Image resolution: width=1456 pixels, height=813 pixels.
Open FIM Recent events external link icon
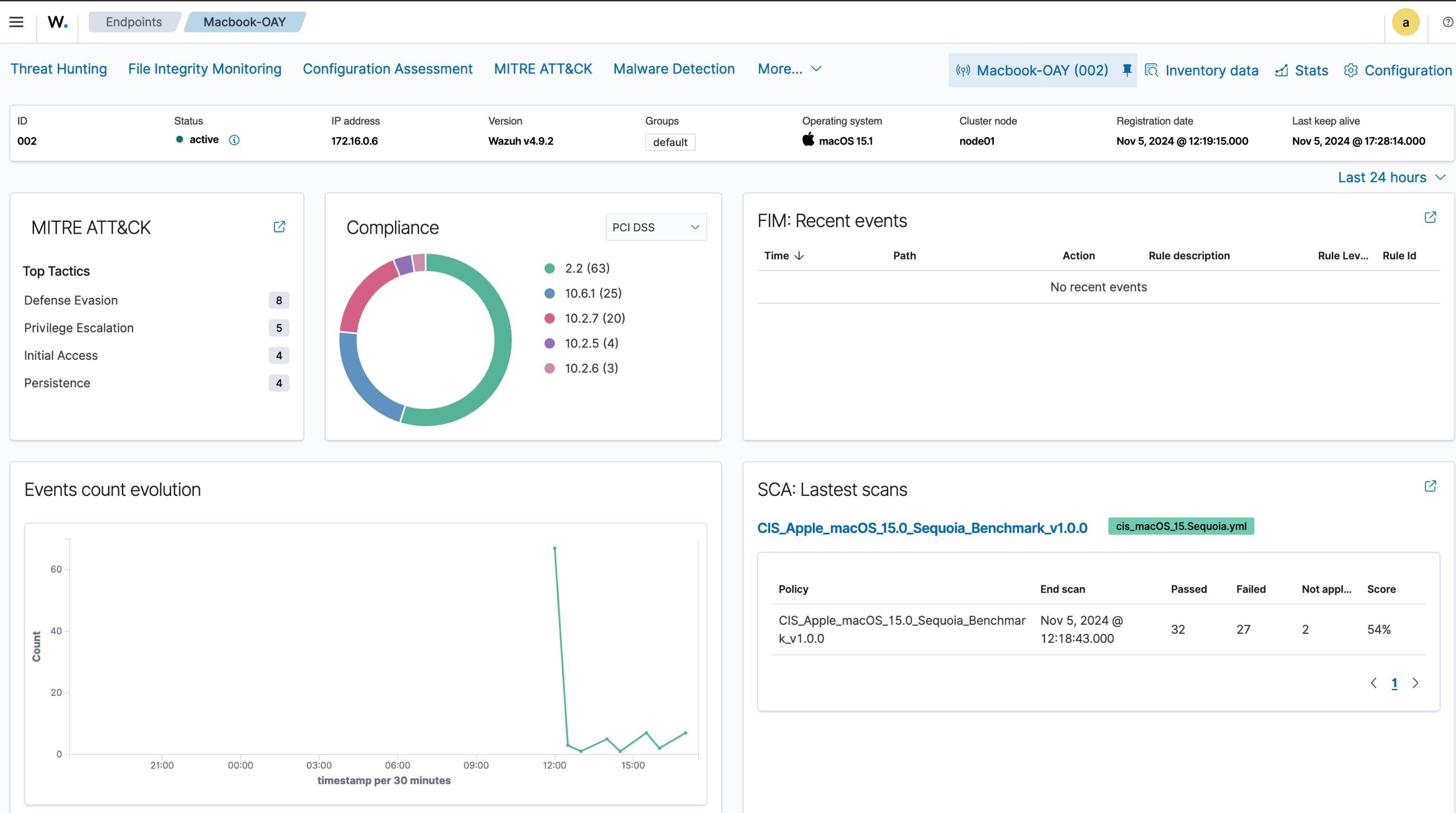1430,217
